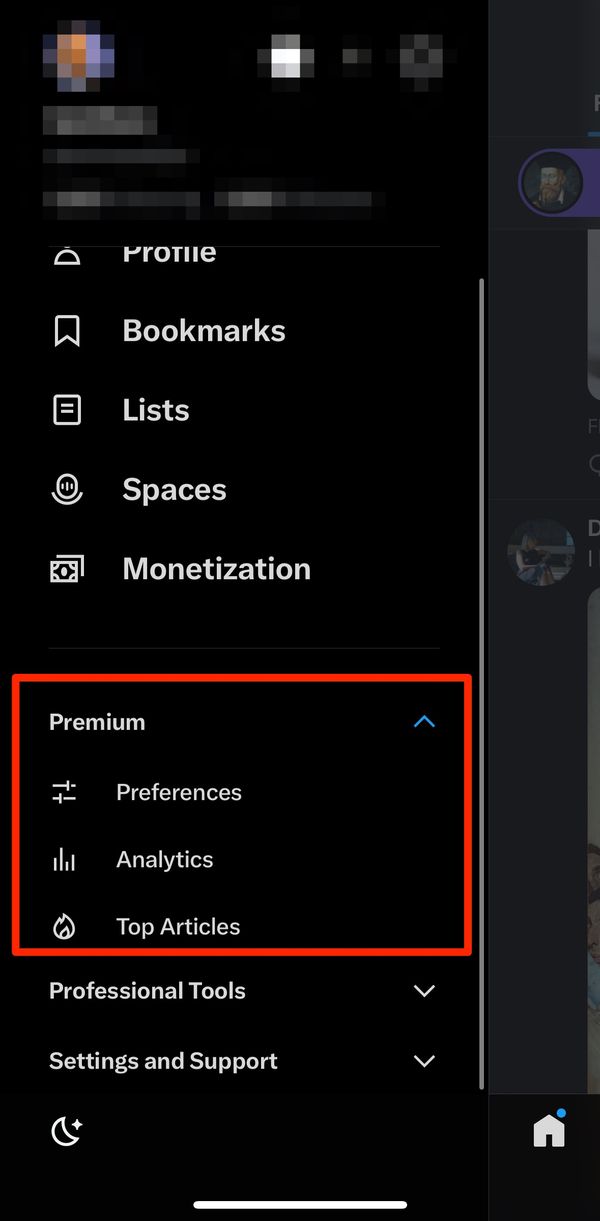Image resolution: width=600 pixels, height=1221 pixels.
Task: Click the Monetization money icon
Action: 66,568
